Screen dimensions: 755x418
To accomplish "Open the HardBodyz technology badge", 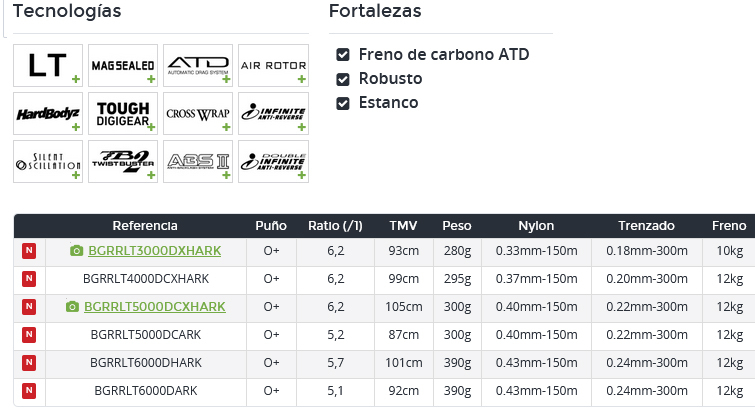I will click(48, 114).
